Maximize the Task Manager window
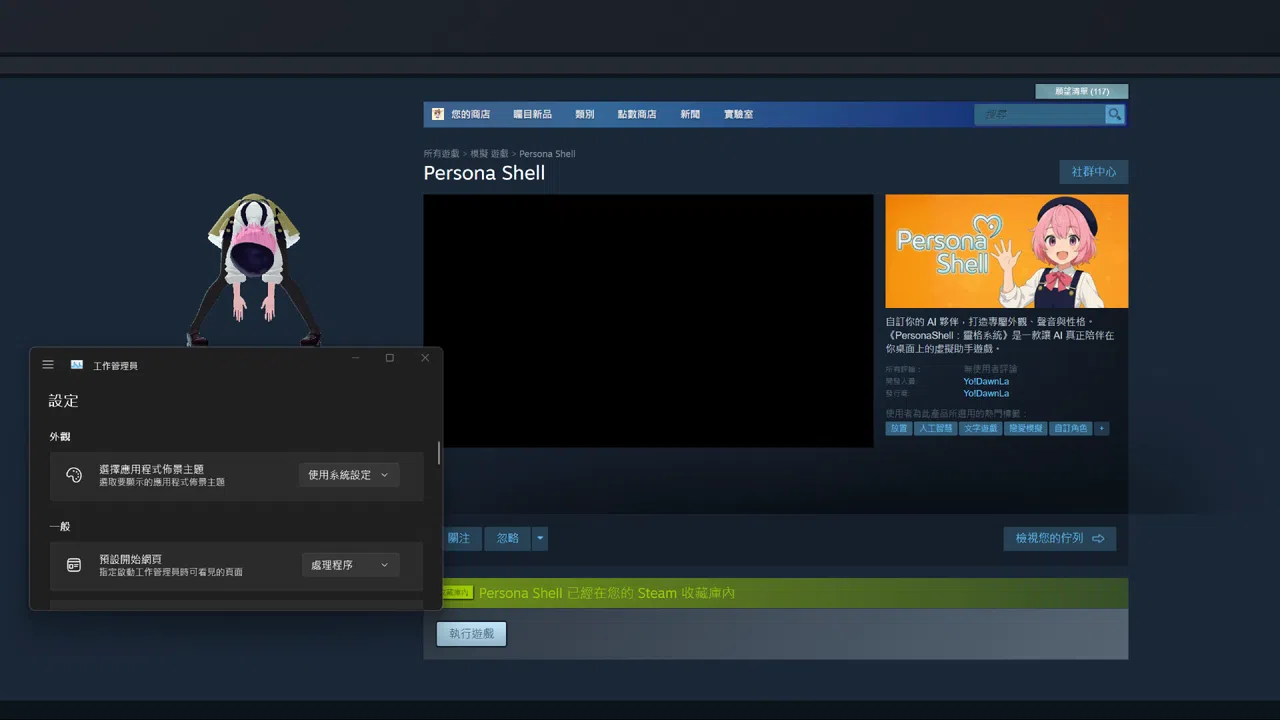1280x720 pixels. coord(390,358)
